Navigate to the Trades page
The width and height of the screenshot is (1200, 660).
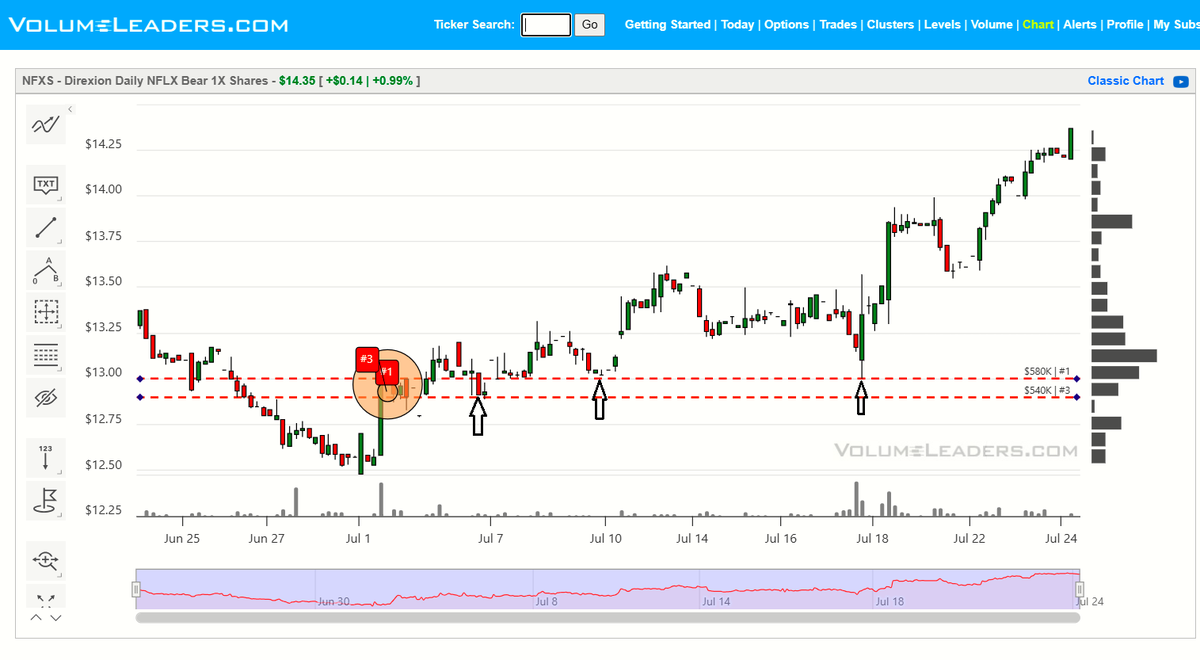pyautogui.click(x=838, y=24)
